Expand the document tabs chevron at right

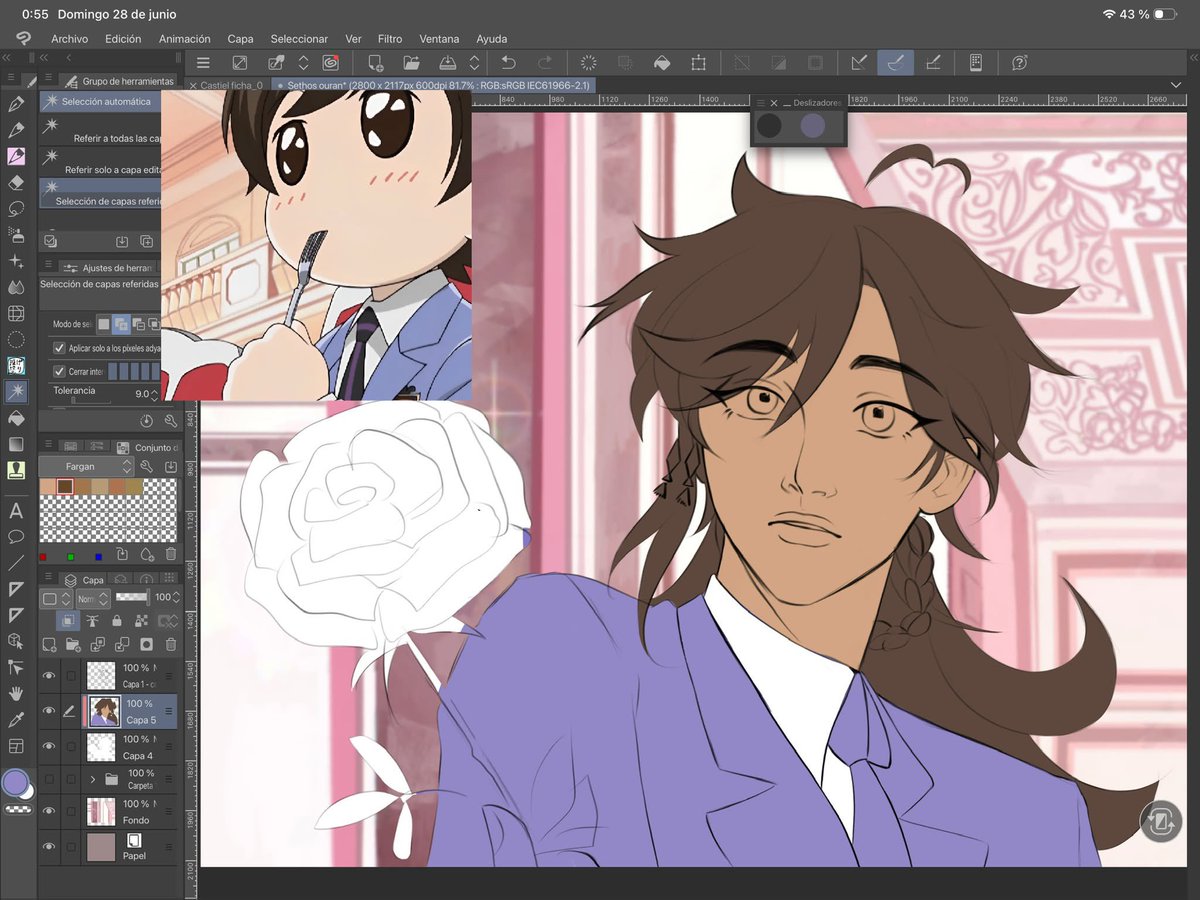pyautogui.click(x=1176, y=85)
